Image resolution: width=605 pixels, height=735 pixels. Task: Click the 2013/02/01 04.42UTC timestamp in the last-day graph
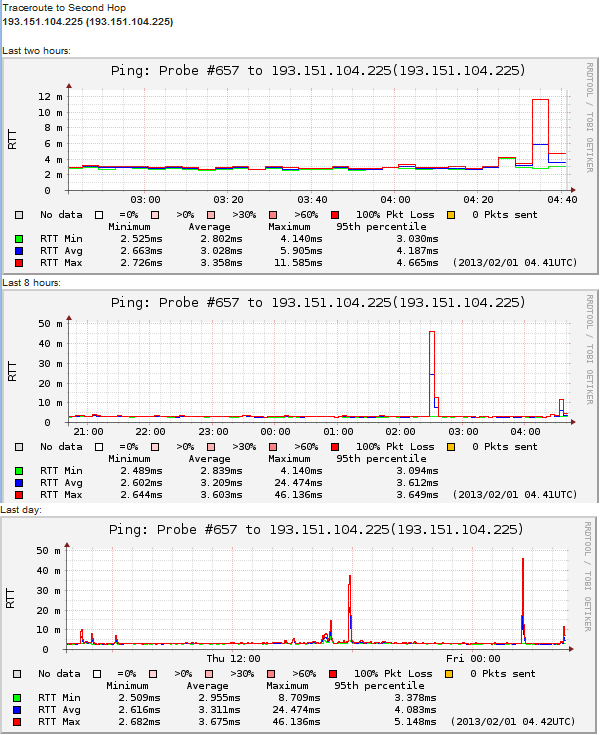(514, 722)
